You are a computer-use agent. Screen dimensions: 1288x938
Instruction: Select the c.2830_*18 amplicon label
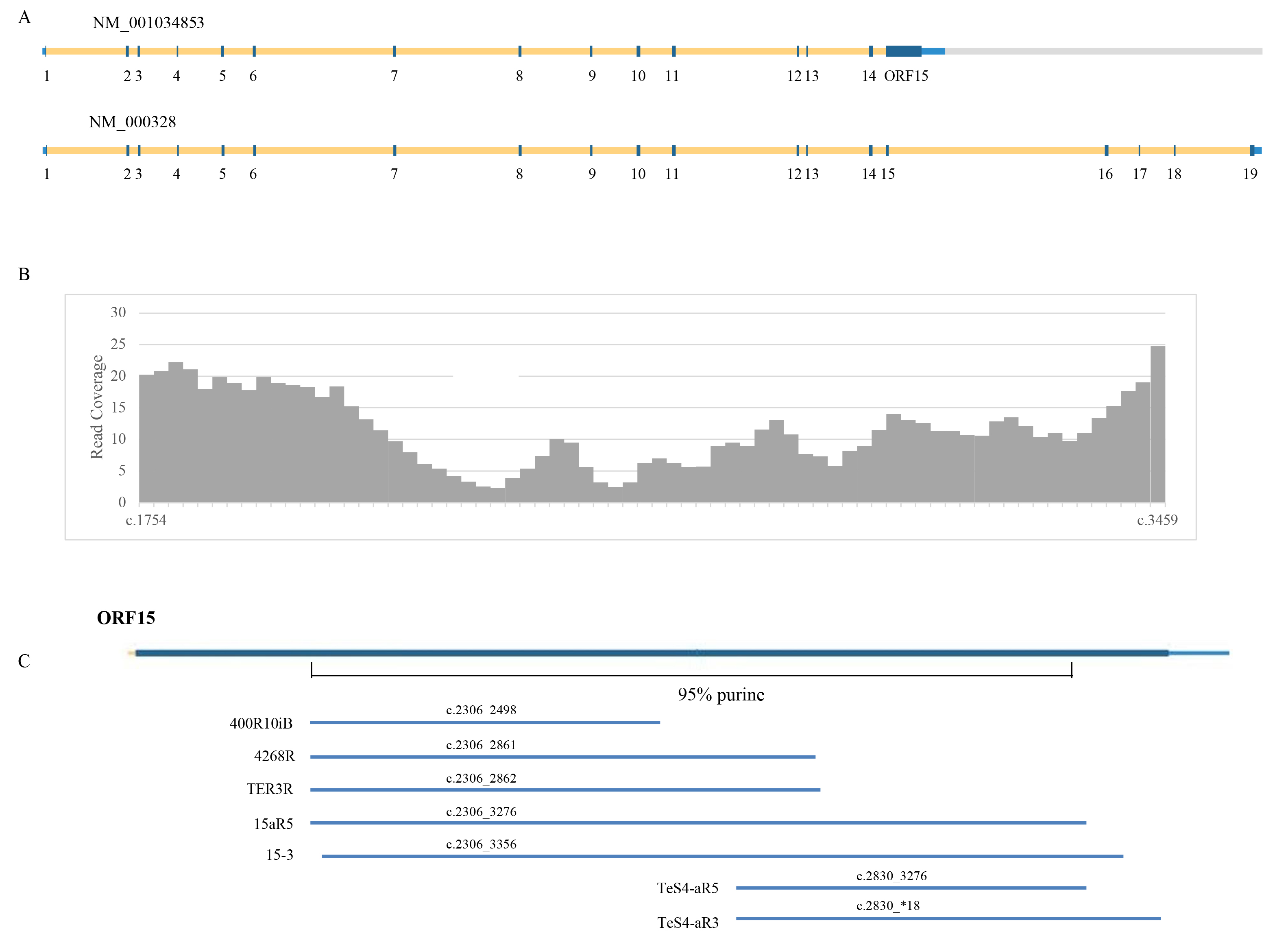(x=888, y=906)
